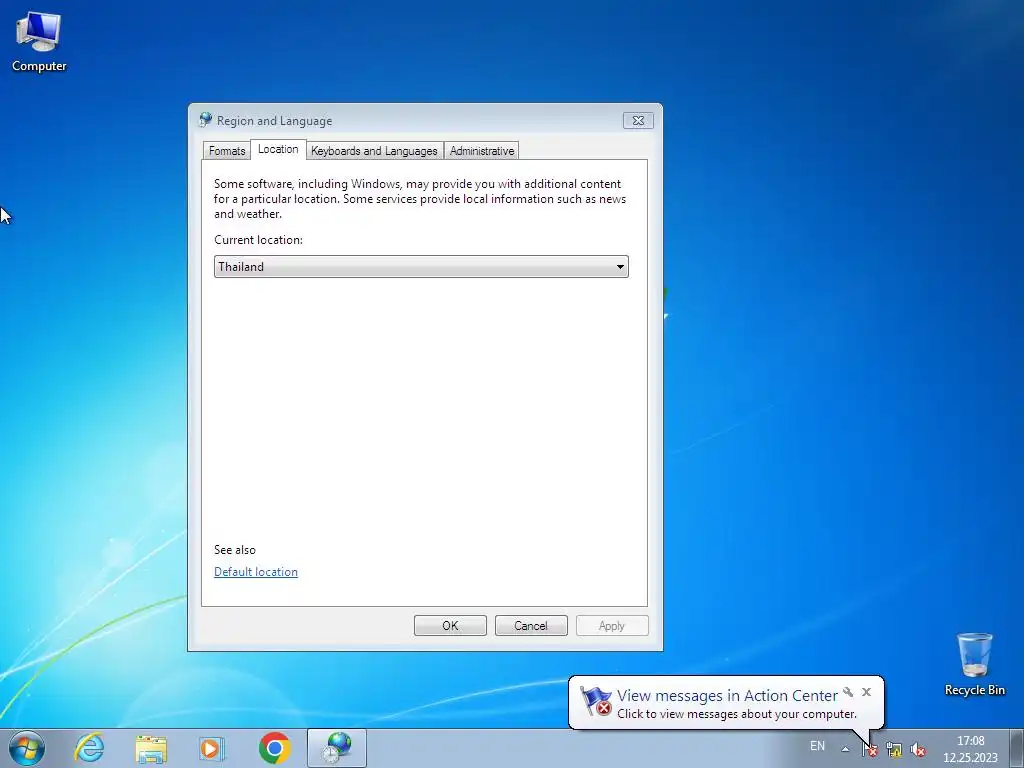1024x768 pixels.
Task: Switch to the Formats tab
Action: (x=227, y=151)
